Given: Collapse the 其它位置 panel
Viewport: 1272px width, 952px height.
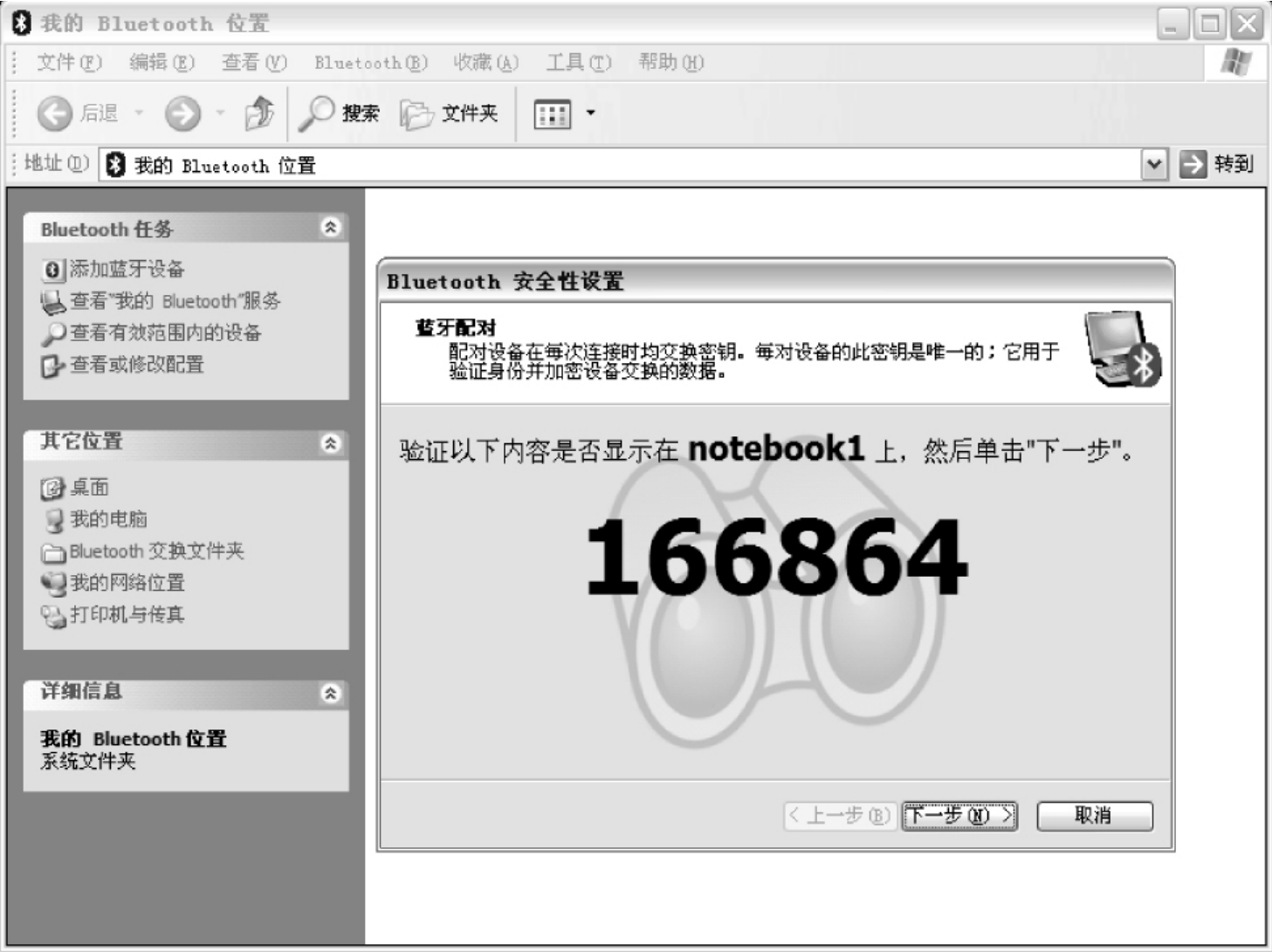Looking at the screenshot, I should point(330,443).
